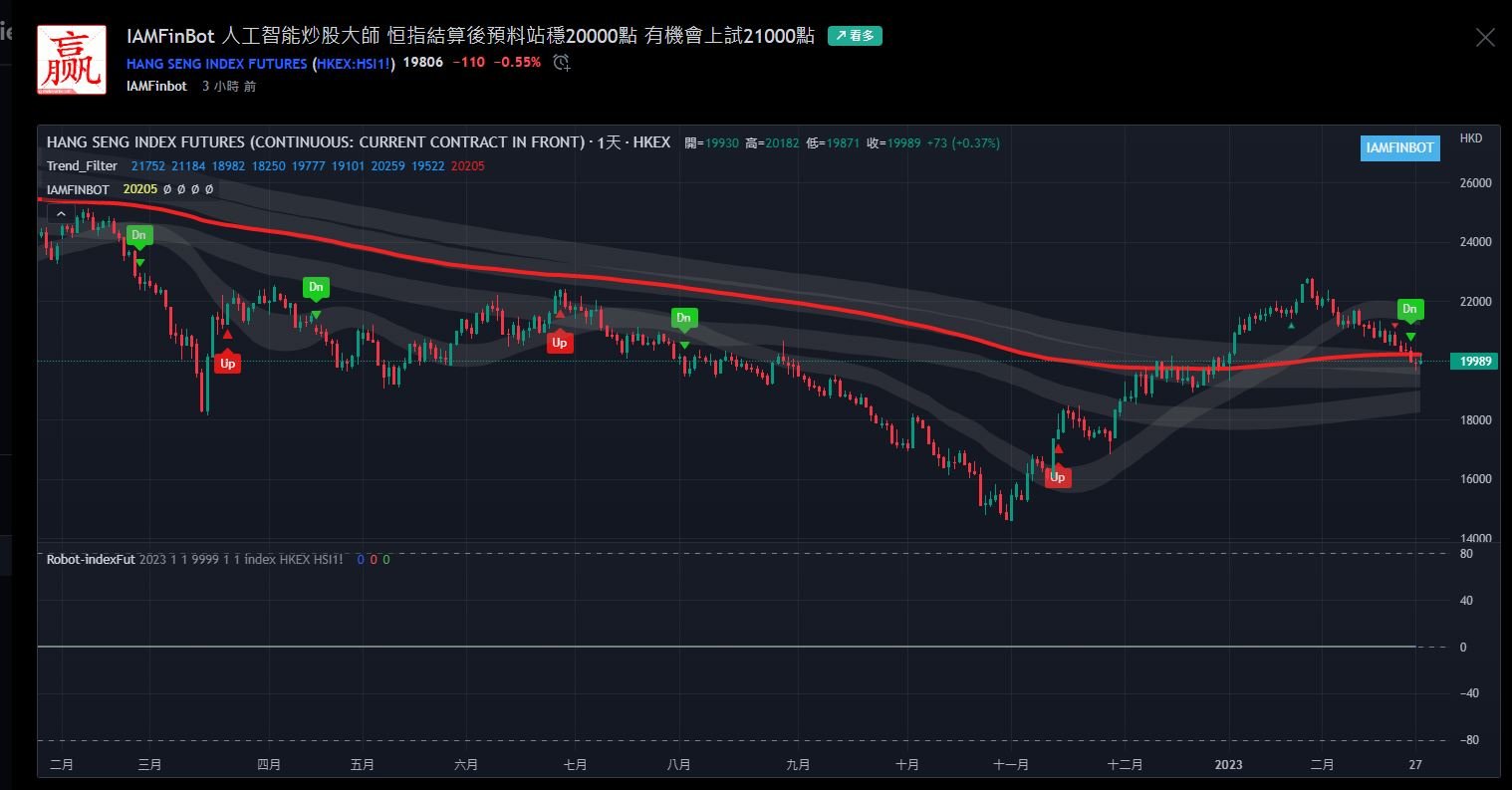Click the 十月 time axis label
Screen dimensions: 1512x790
point(906,765)
